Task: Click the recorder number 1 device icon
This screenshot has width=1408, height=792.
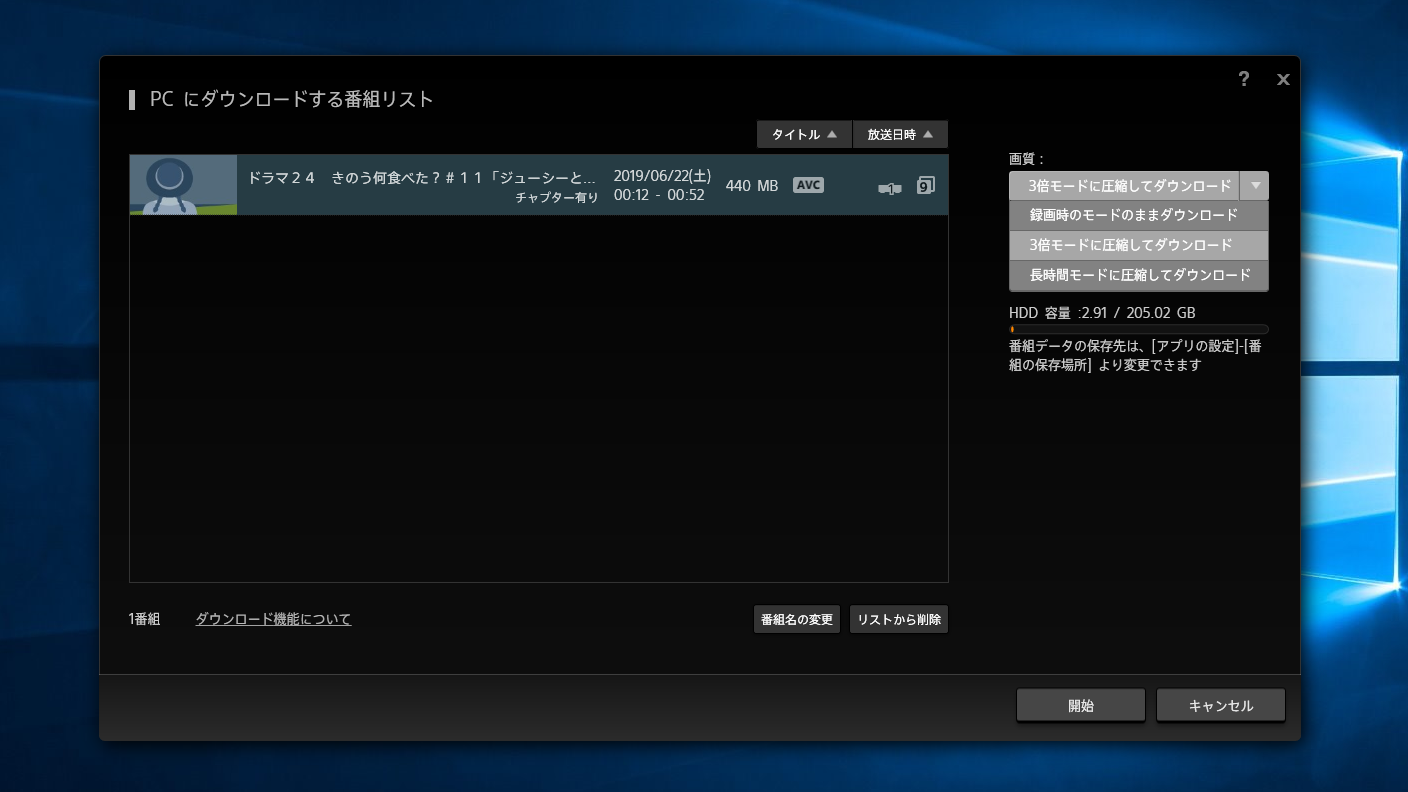Action: tap(889, 188)
